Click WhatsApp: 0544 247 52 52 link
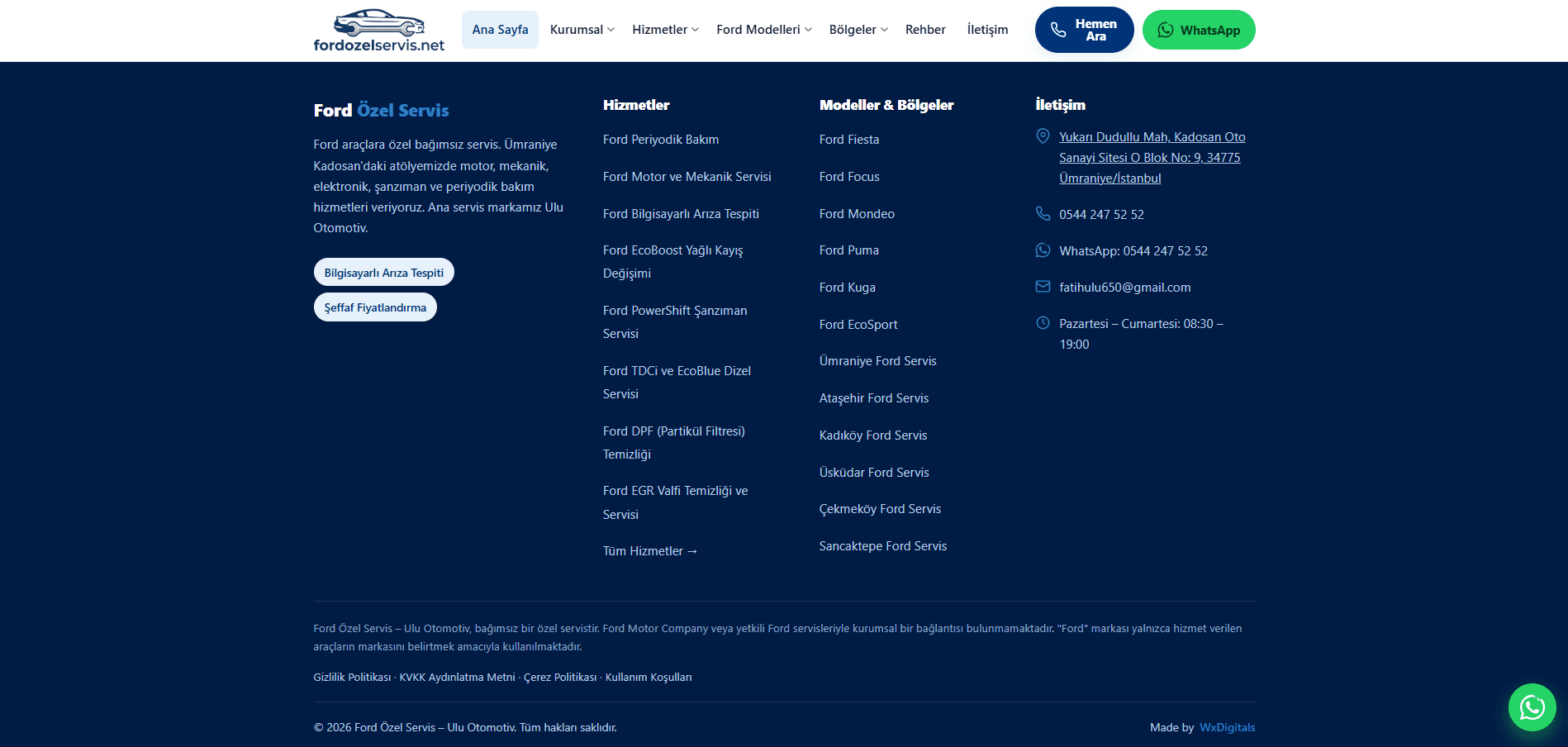This screenshot has width=1568, height=747. pyautogui.click(x=1133, y=251)
